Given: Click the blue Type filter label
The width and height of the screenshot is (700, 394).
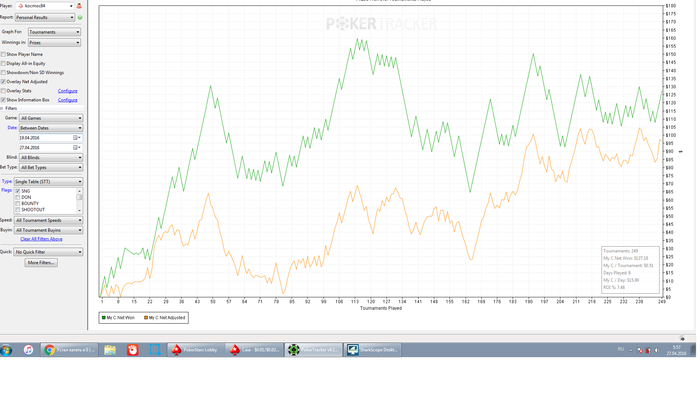Looking at the screenshot, I should [x=7, y=181].
